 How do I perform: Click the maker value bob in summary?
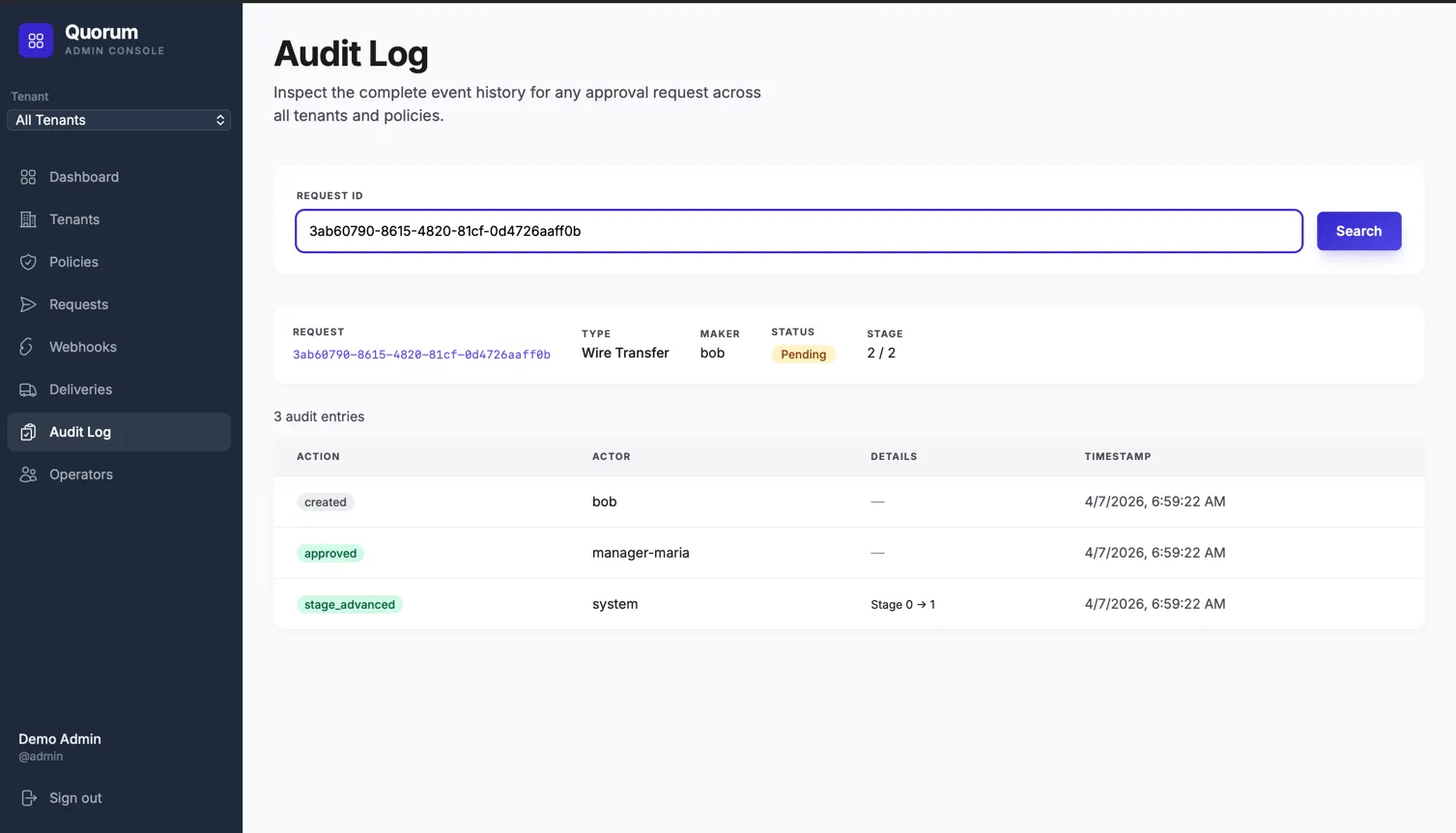point(712,353)
